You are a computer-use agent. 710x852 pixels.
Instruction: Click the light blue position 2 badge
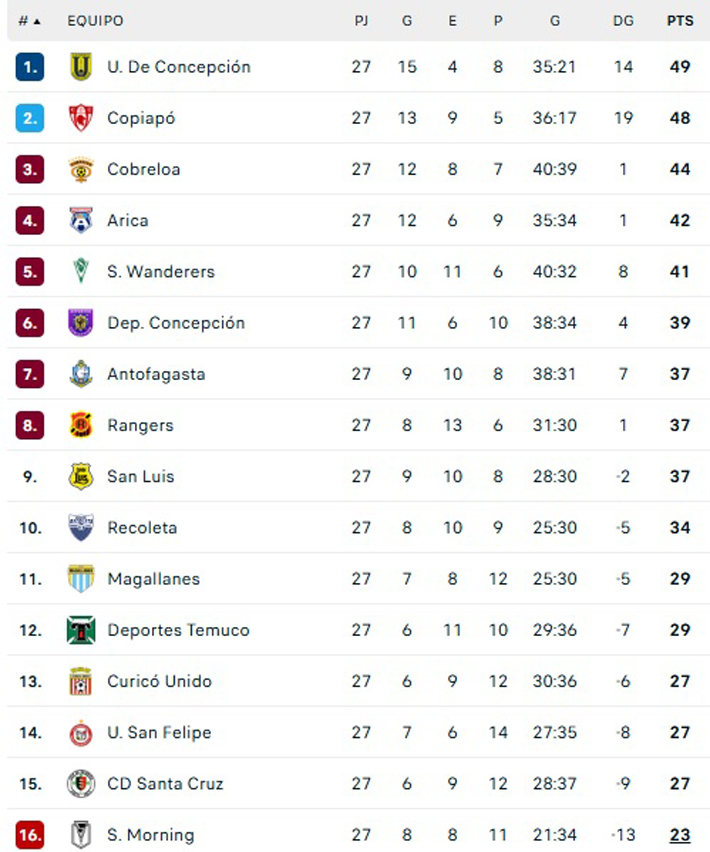(30, 118)
